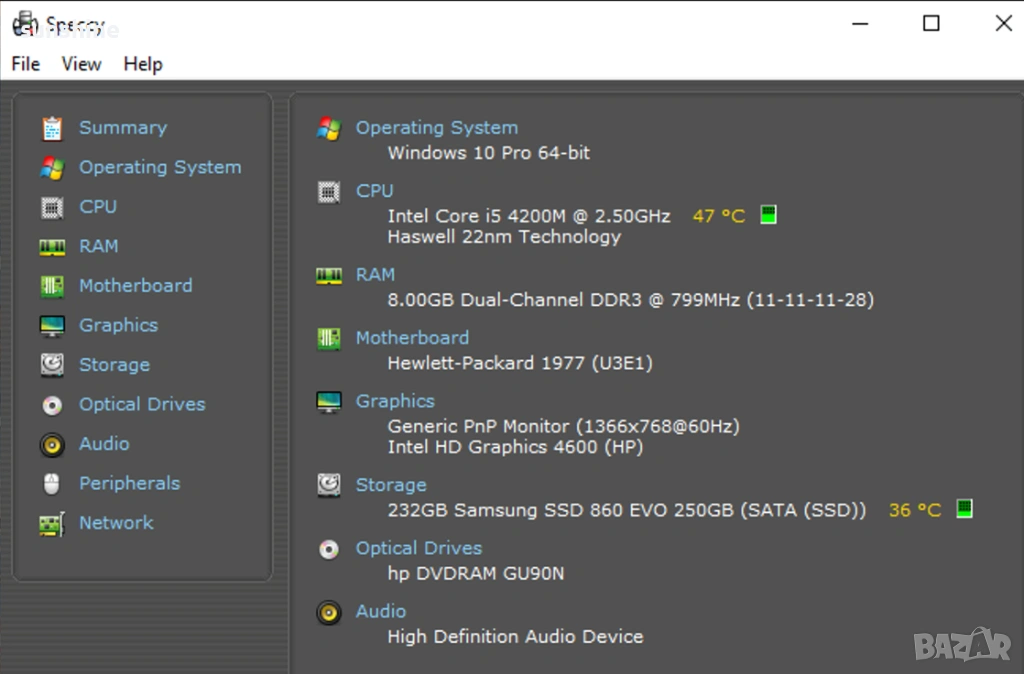
Task: Open the Motherboard heading link in summary
Action: point(412,337)
